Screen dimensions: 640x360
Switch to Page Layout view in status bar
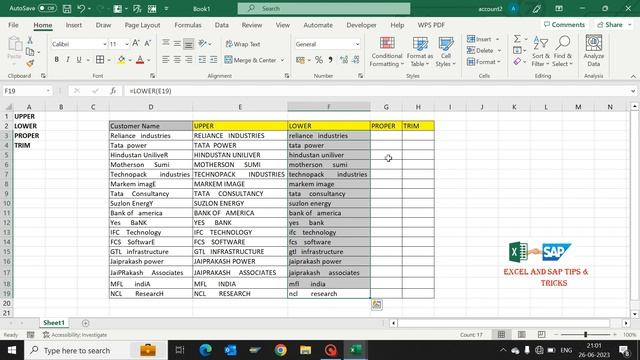click(522, 334)
